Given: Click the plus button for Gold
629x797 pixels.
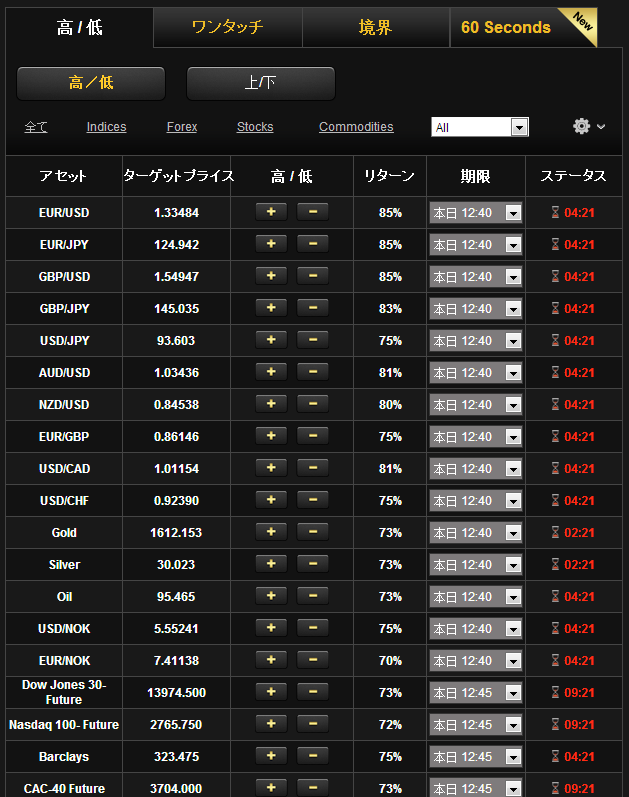Looking at the screenshot, I should 271,532.
